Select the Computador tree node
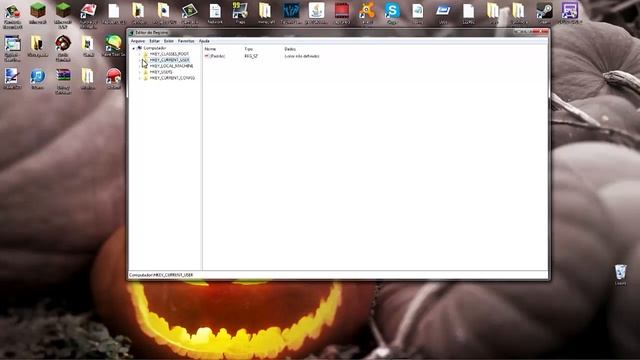Image resolution: width=640 pixels, height=360 pixels. coord(155,48)
